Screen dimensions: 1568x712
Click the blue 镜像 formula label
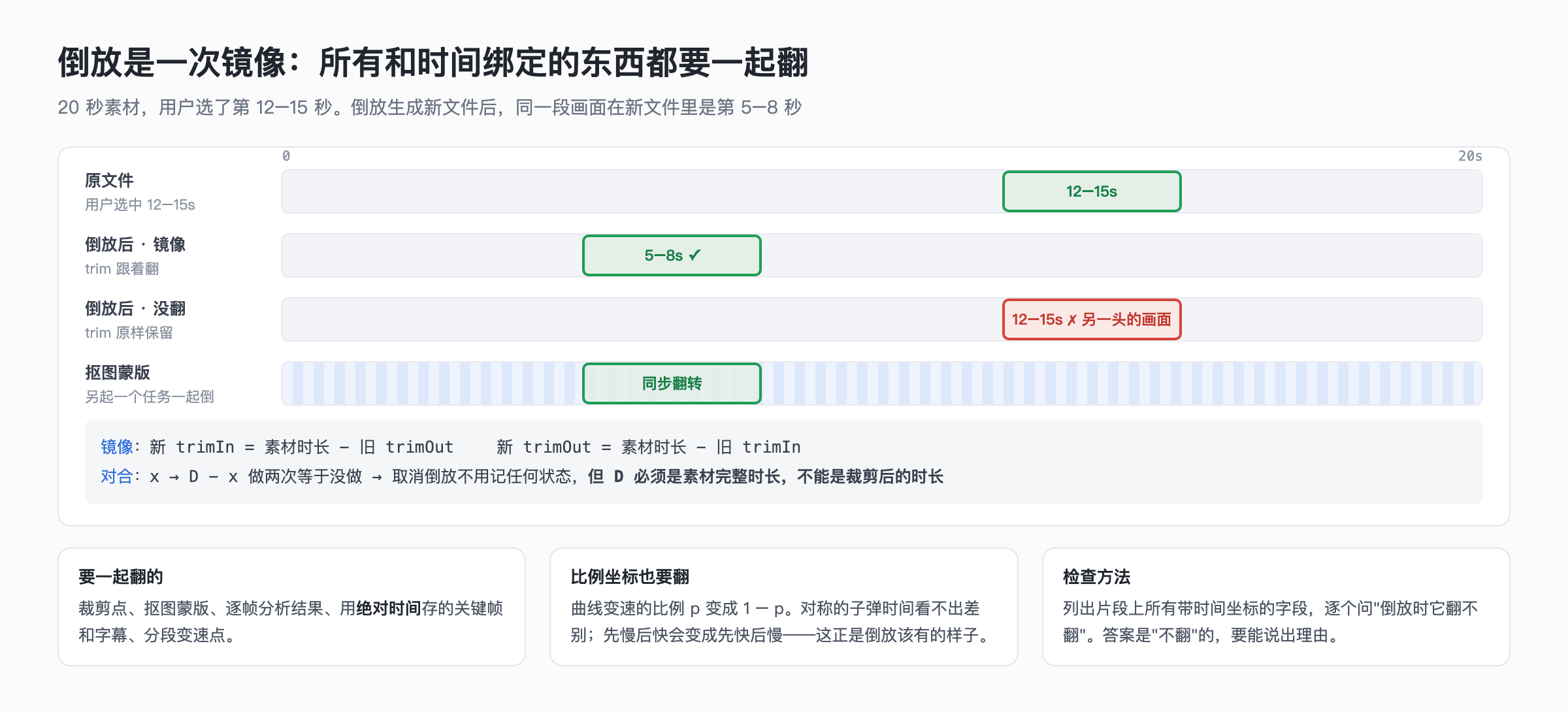(x=117, y=447)
